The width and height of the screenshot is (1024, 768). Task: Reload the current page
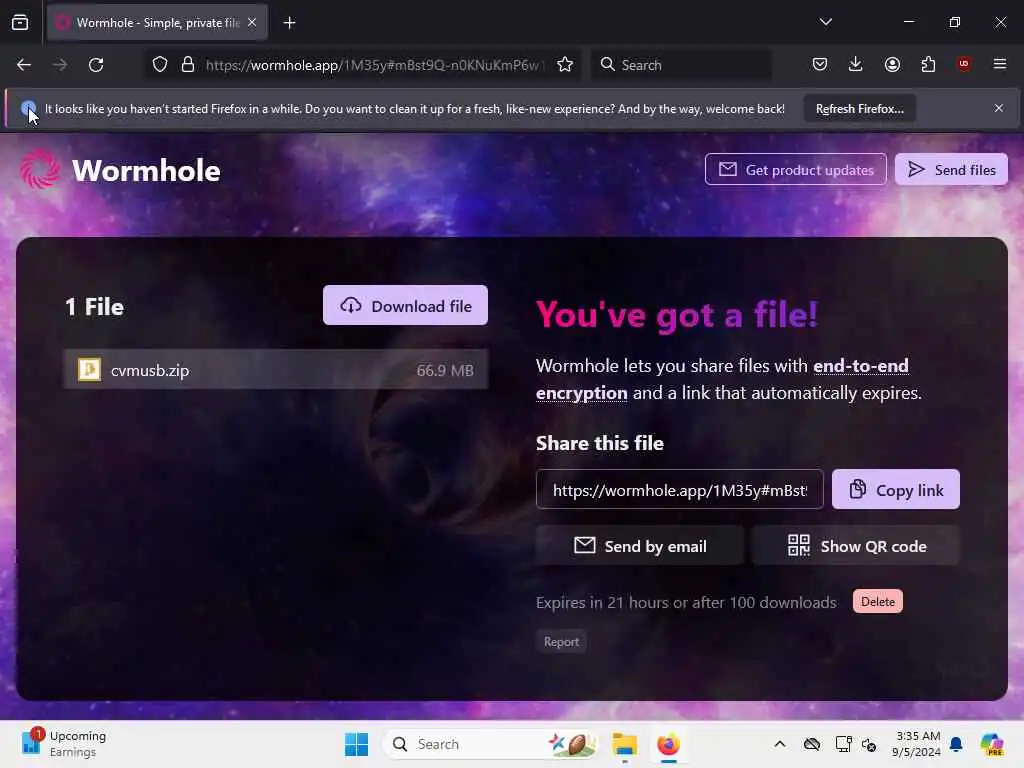[96, 65]
